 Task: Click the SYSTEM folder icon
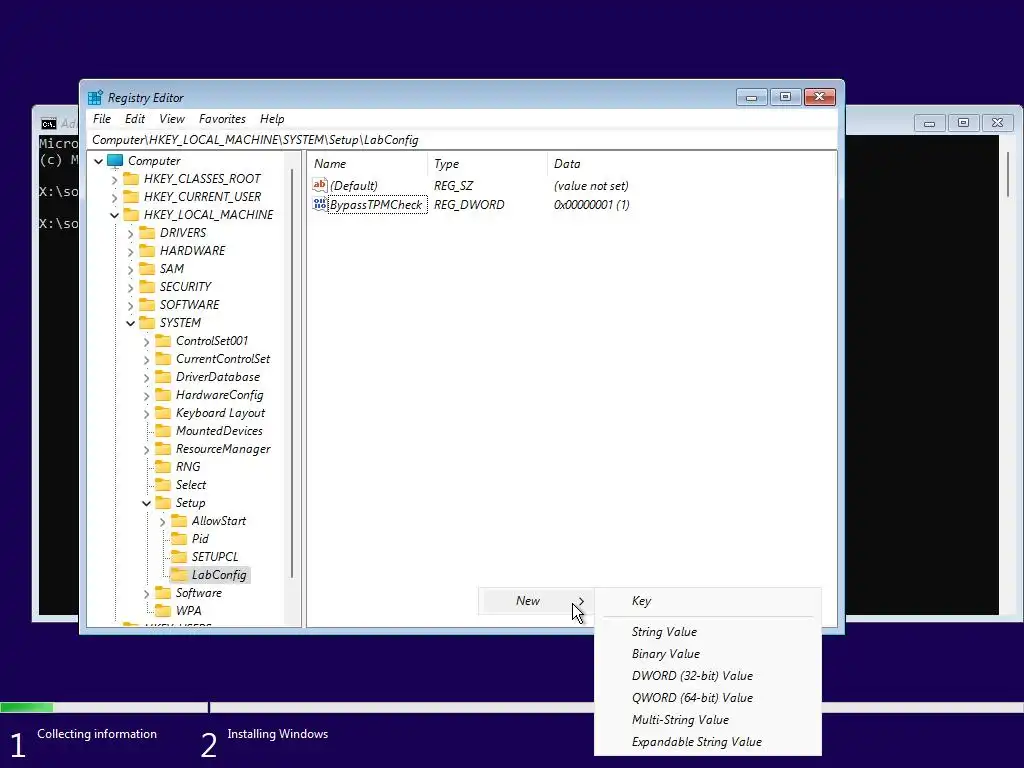pos(148,323)
